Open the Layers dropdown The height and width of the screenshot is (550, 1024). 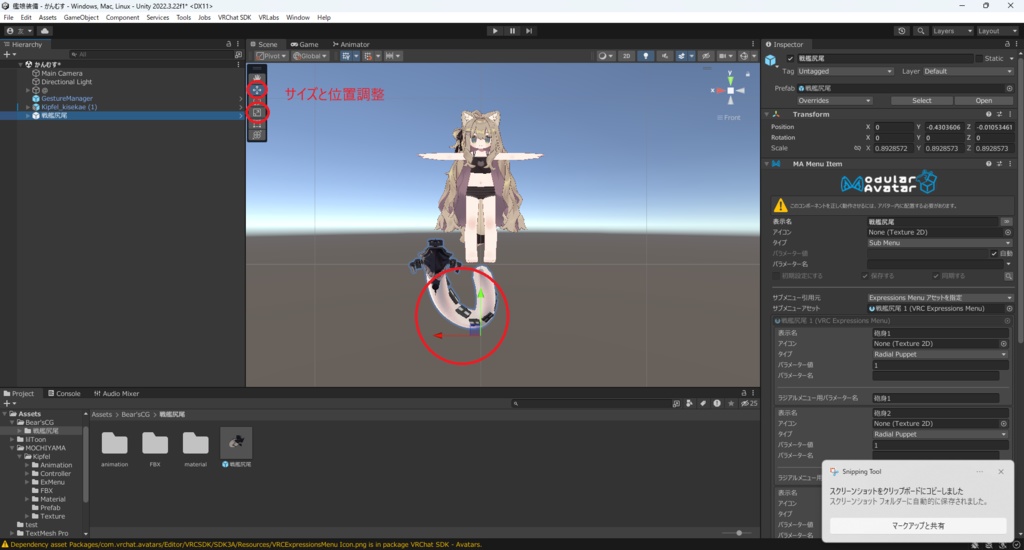pos(952,31)
